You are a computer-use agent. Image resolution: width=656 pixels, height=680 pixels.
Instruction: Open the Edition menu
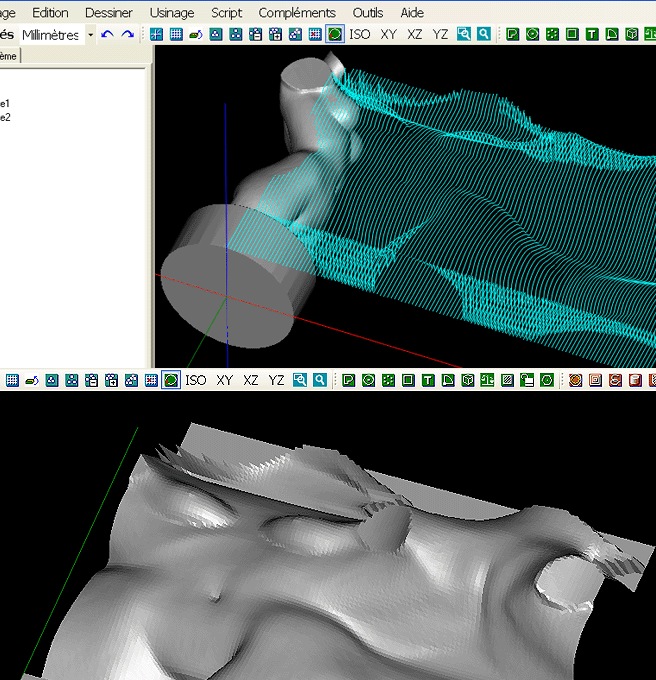[50, 13]
